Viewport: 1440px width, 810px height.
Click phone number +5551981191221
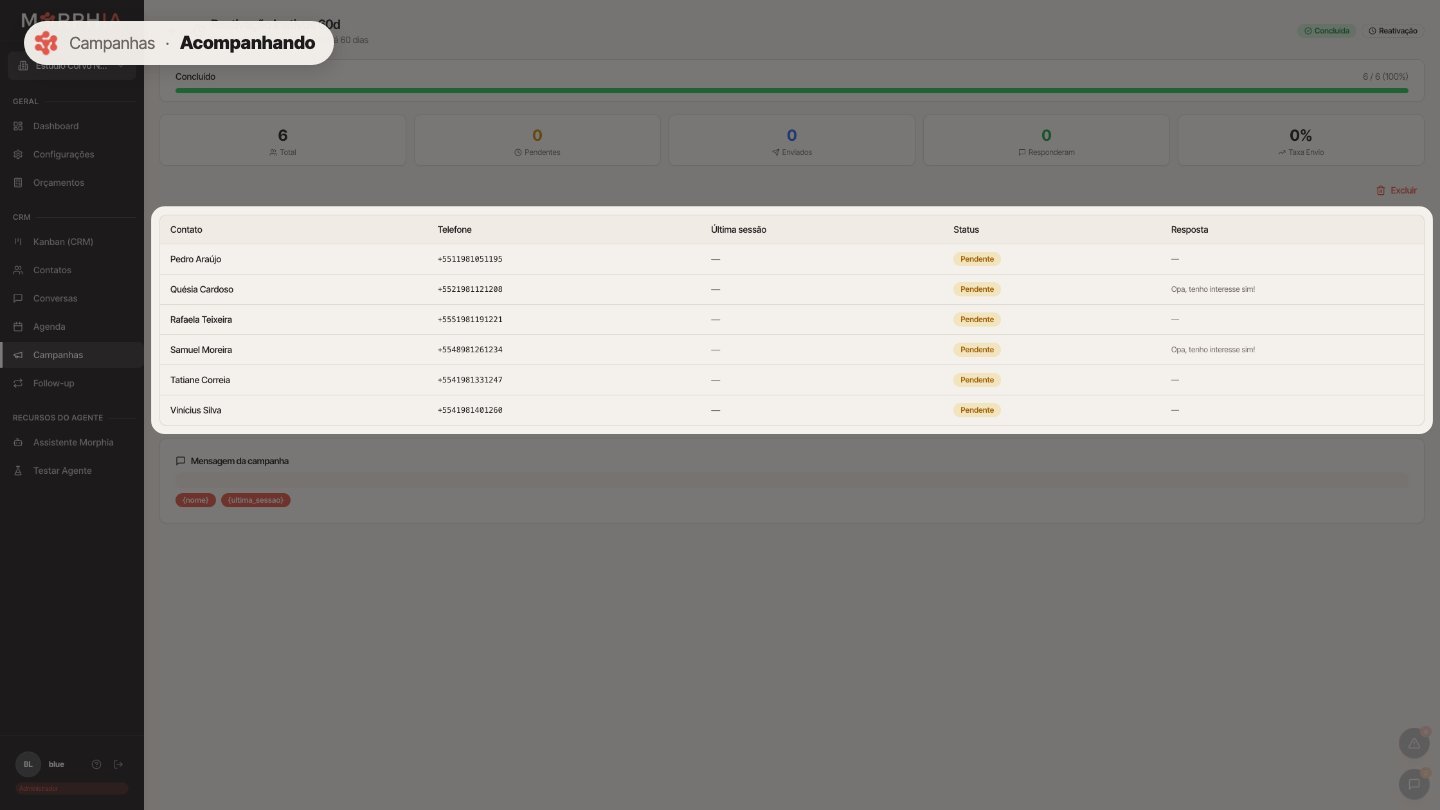pos(470,320)
